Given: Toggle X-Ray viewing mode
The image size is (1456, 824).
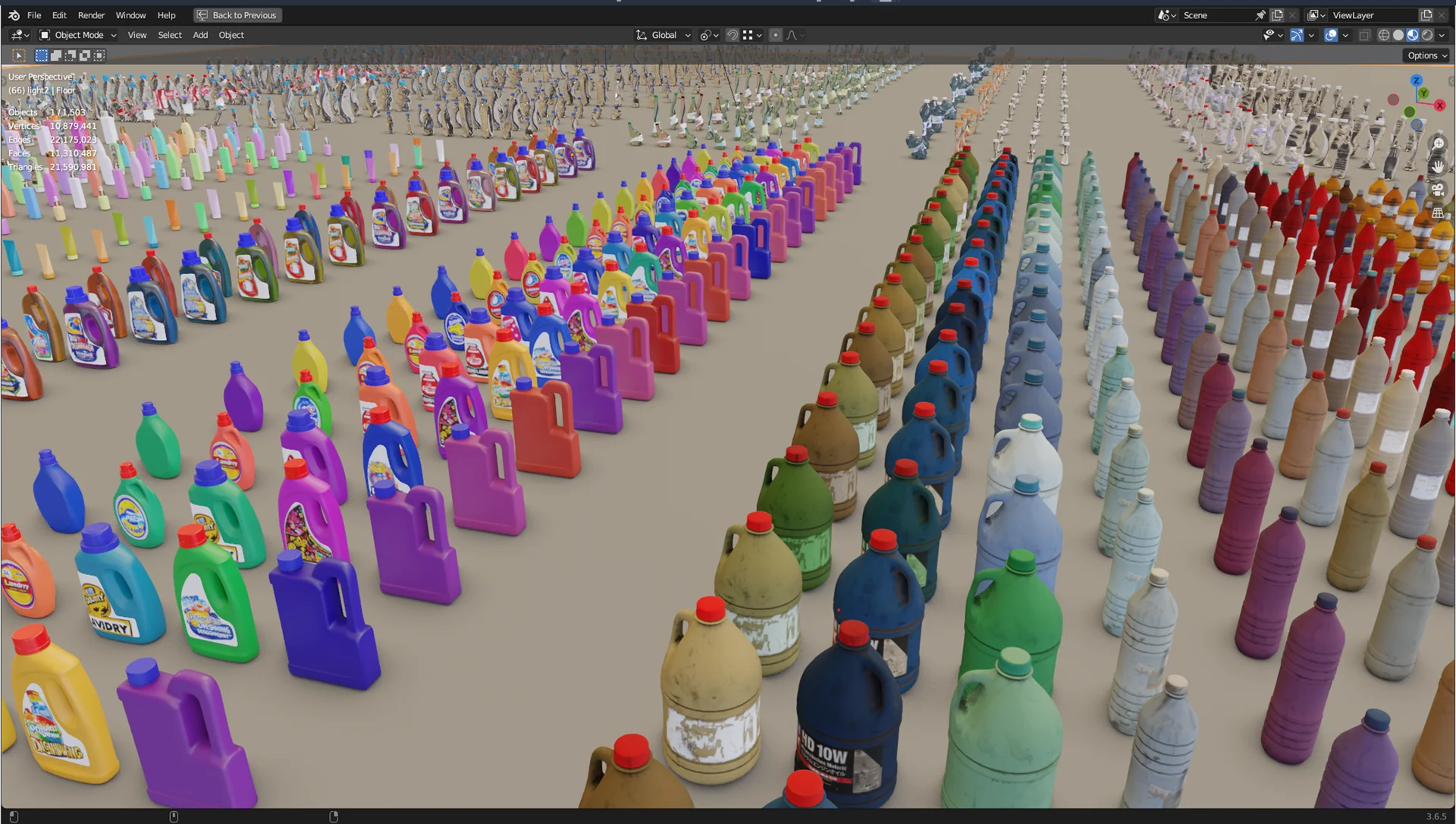Looking at the screenshot, I should tap(1363, 35).
